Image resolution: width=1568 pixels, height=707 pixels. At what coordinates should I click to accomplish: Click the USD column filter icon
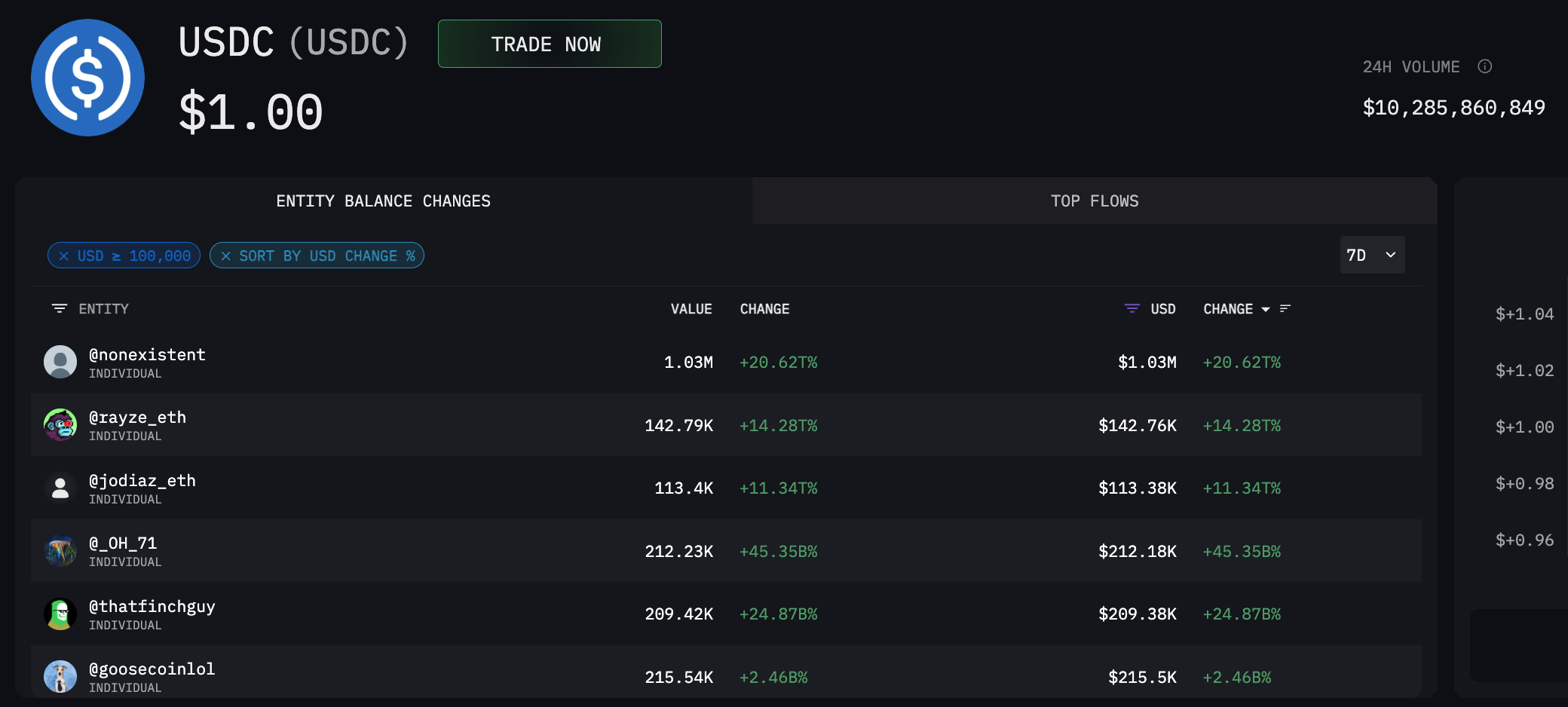[x=1132, y=308]
